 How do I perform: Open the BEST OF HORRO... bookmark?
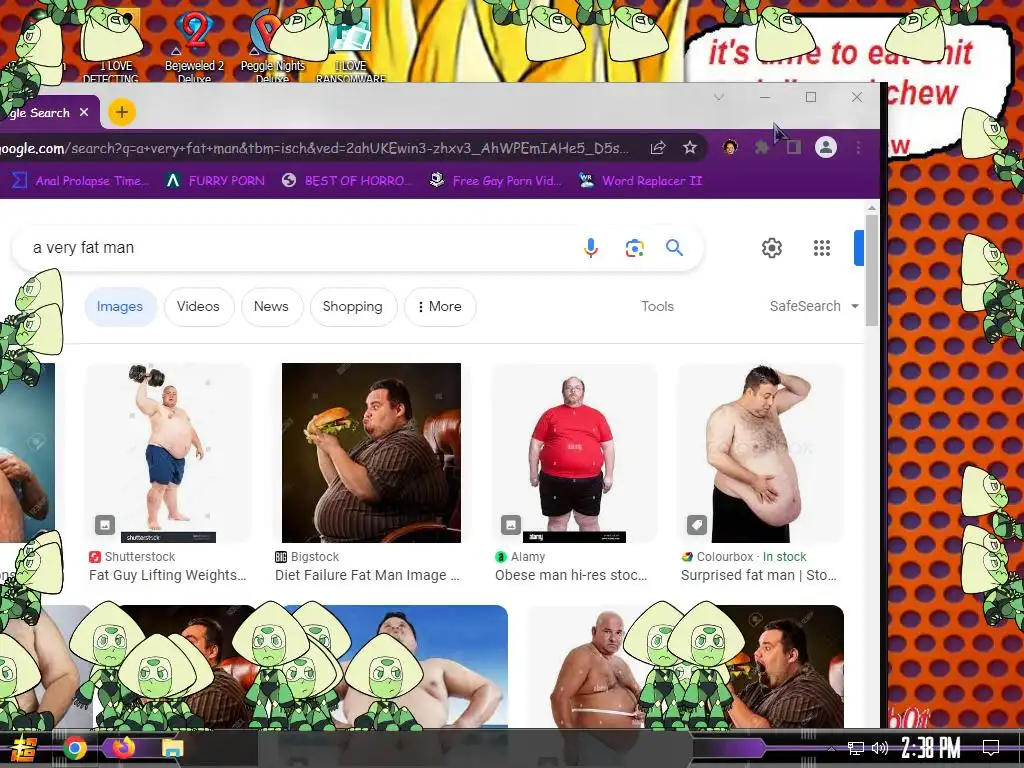click(x=346, y=181)
